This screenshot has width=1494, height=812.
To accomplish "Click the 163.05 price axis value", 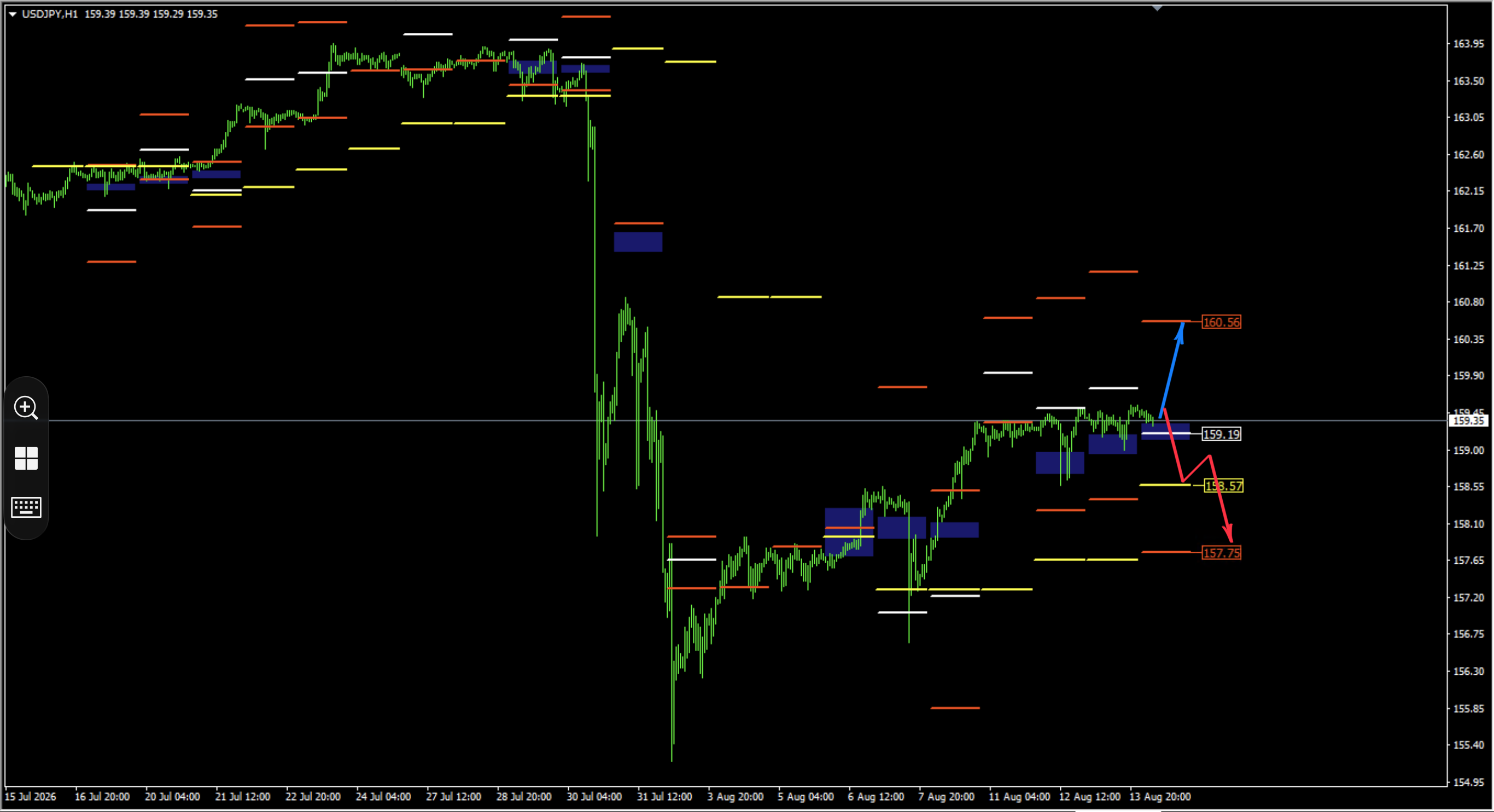I will click(x=1468, y=117).
